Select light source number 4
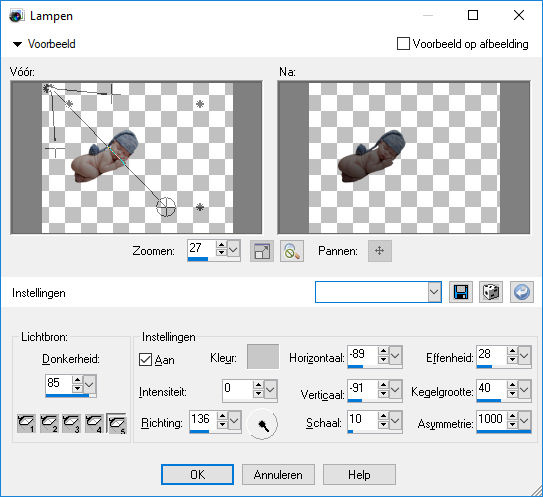The width and height of the screenshot is (543, 497). pos(94,423)
